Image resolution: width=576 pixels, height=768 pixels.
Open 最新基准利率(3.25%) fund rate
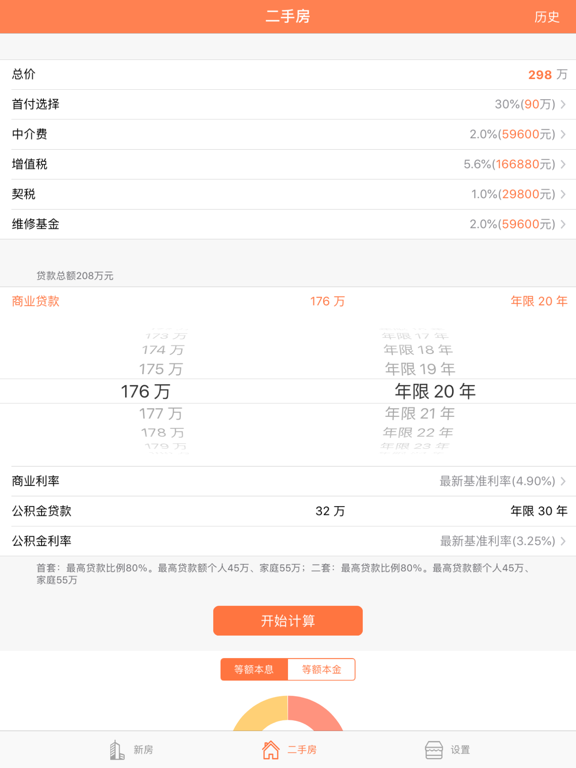point(497,541)
